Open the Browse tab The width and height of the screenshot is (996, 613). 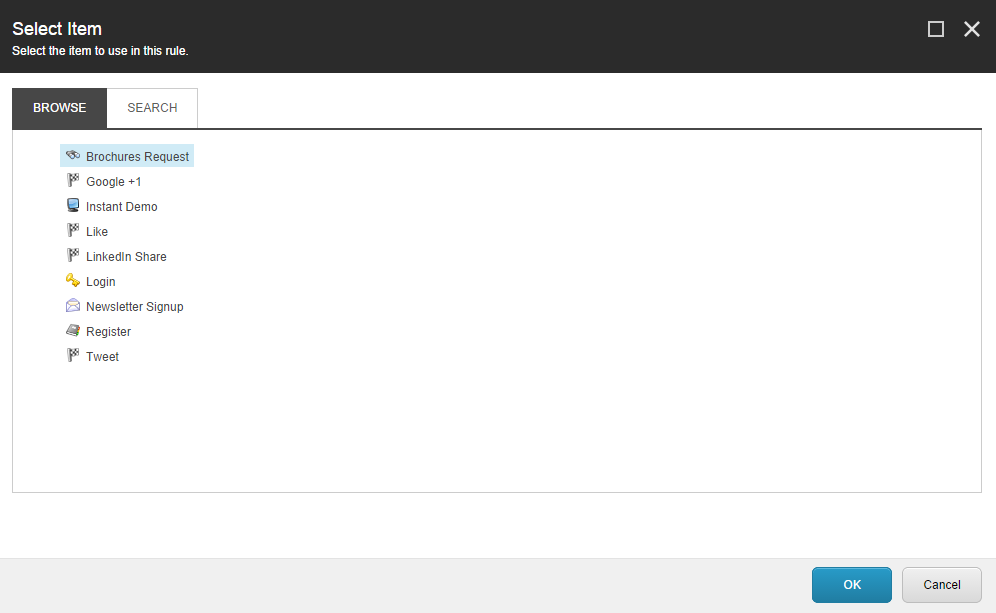click(60, 108)
